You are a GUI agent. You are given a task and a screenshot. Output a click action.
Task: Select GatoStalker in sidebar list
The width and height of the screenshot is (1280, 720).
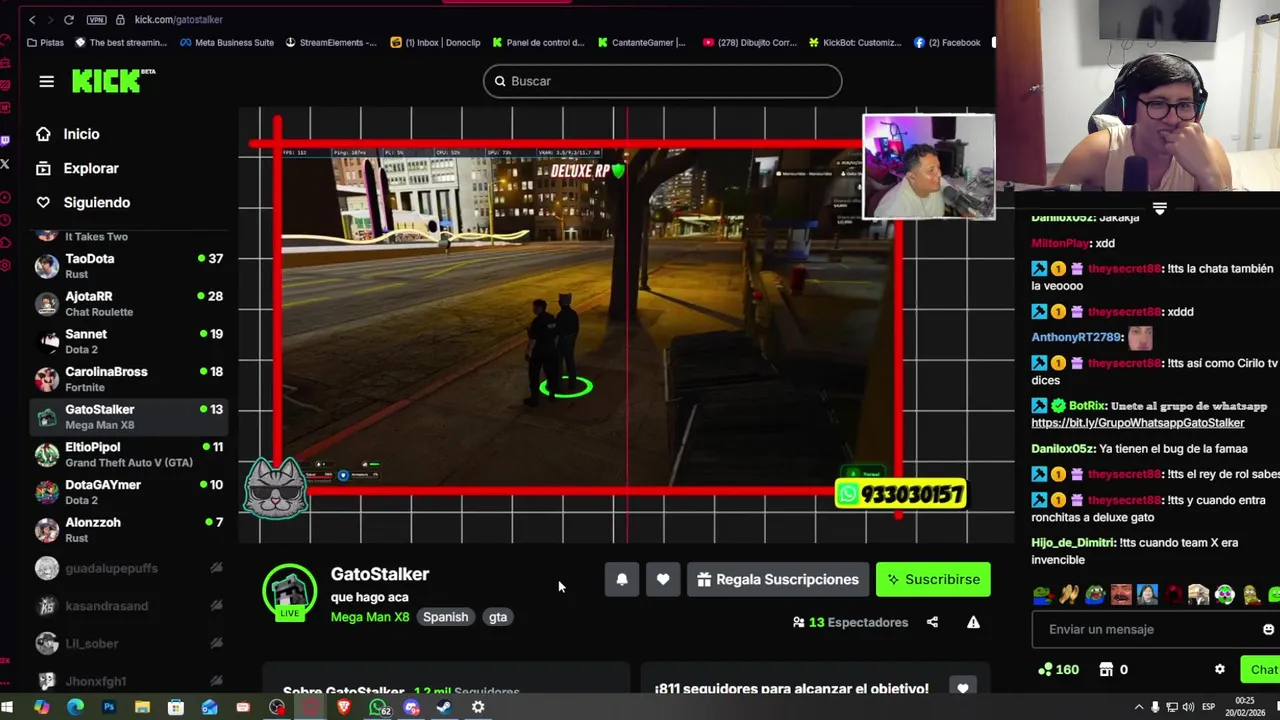click(130, 416)
